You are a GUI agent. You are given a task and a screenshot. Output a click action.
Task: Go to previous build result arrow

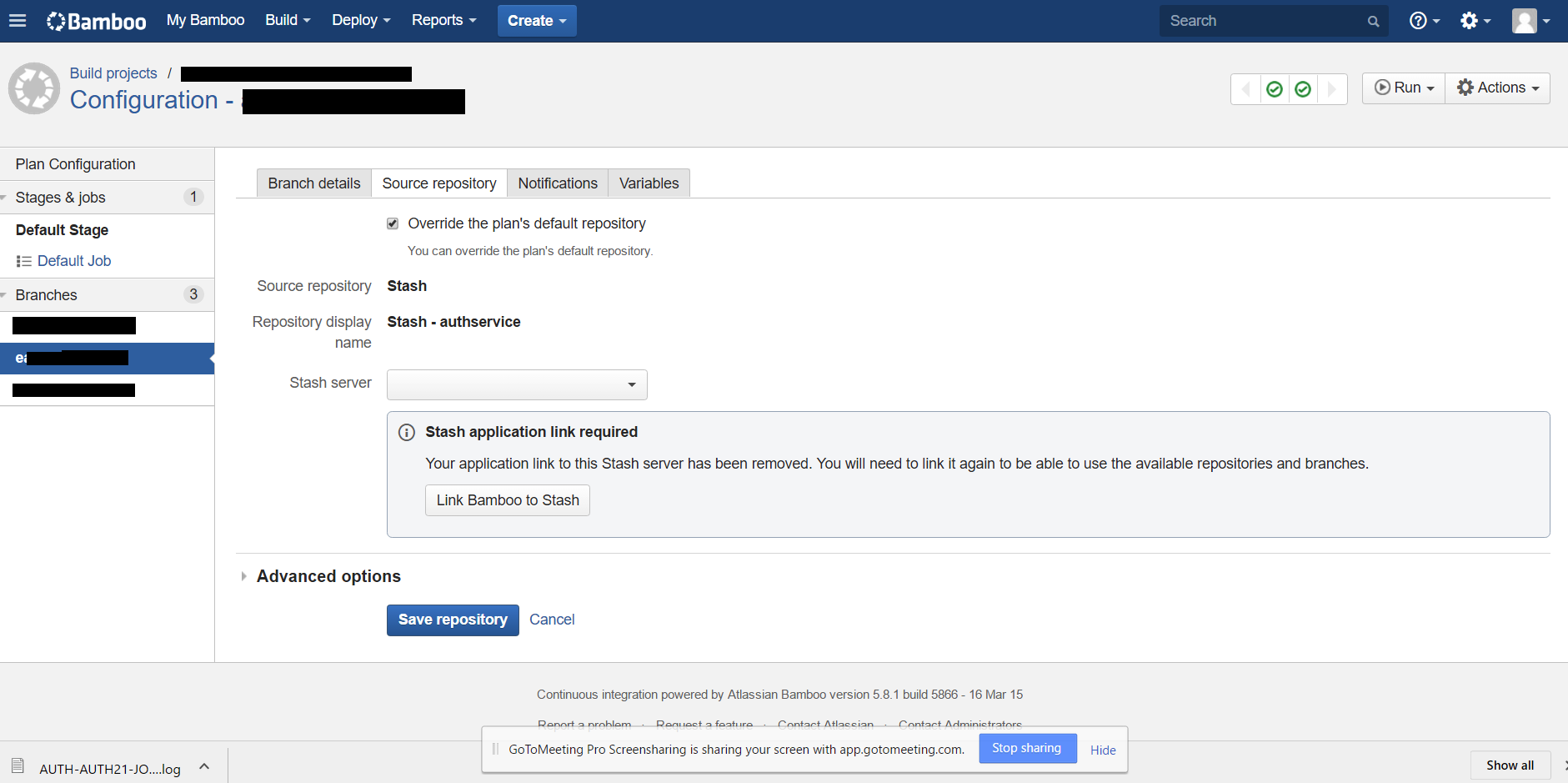pos(1245,89)
